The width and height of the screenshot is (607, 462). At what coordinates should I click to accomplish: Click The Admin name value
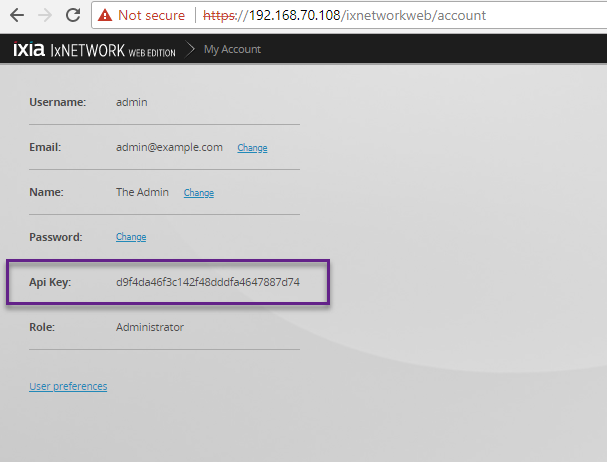[x=142, y=192]
